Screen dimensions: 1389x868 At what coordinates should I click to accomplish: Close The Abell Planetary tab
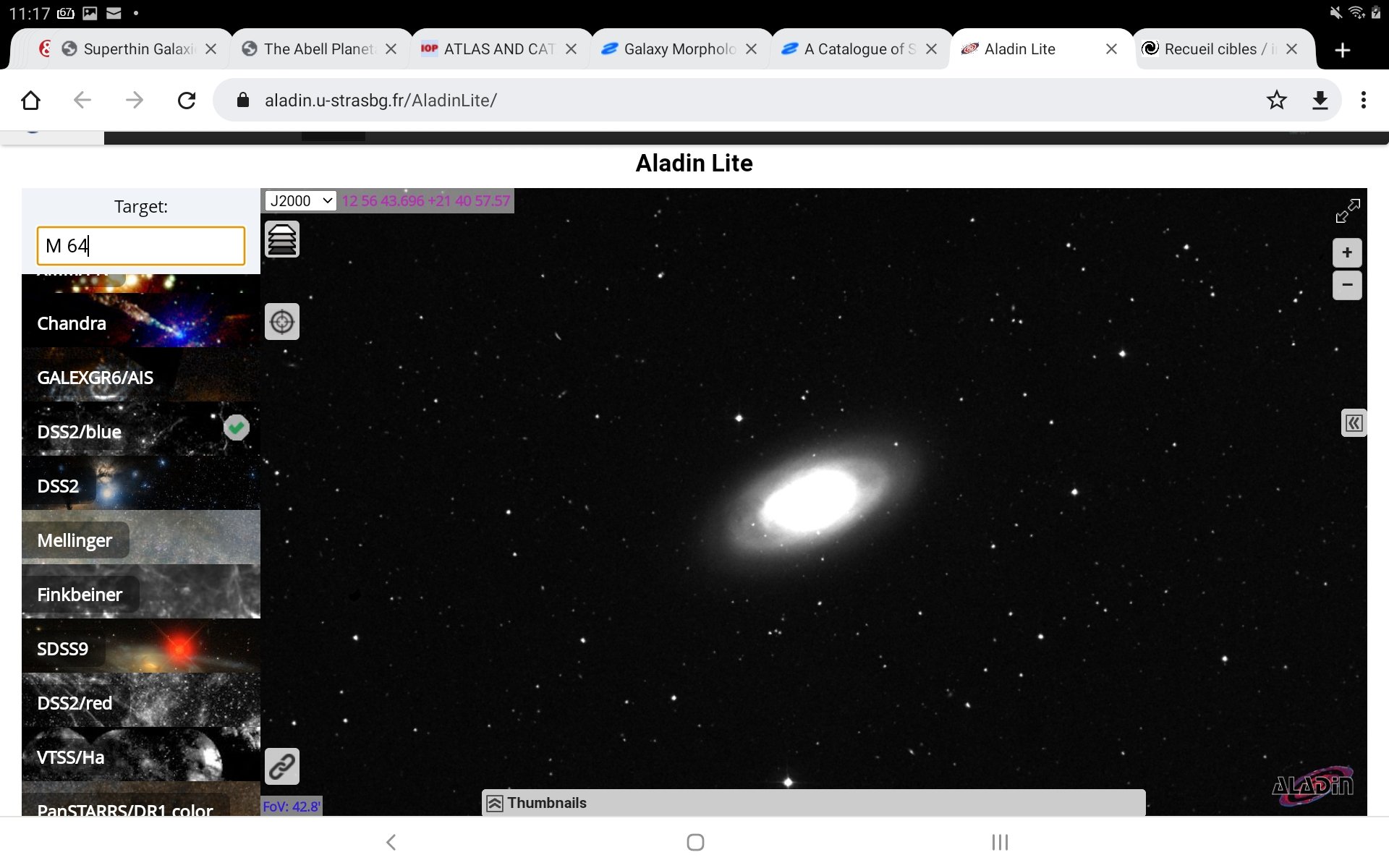(x=391, y=49)
